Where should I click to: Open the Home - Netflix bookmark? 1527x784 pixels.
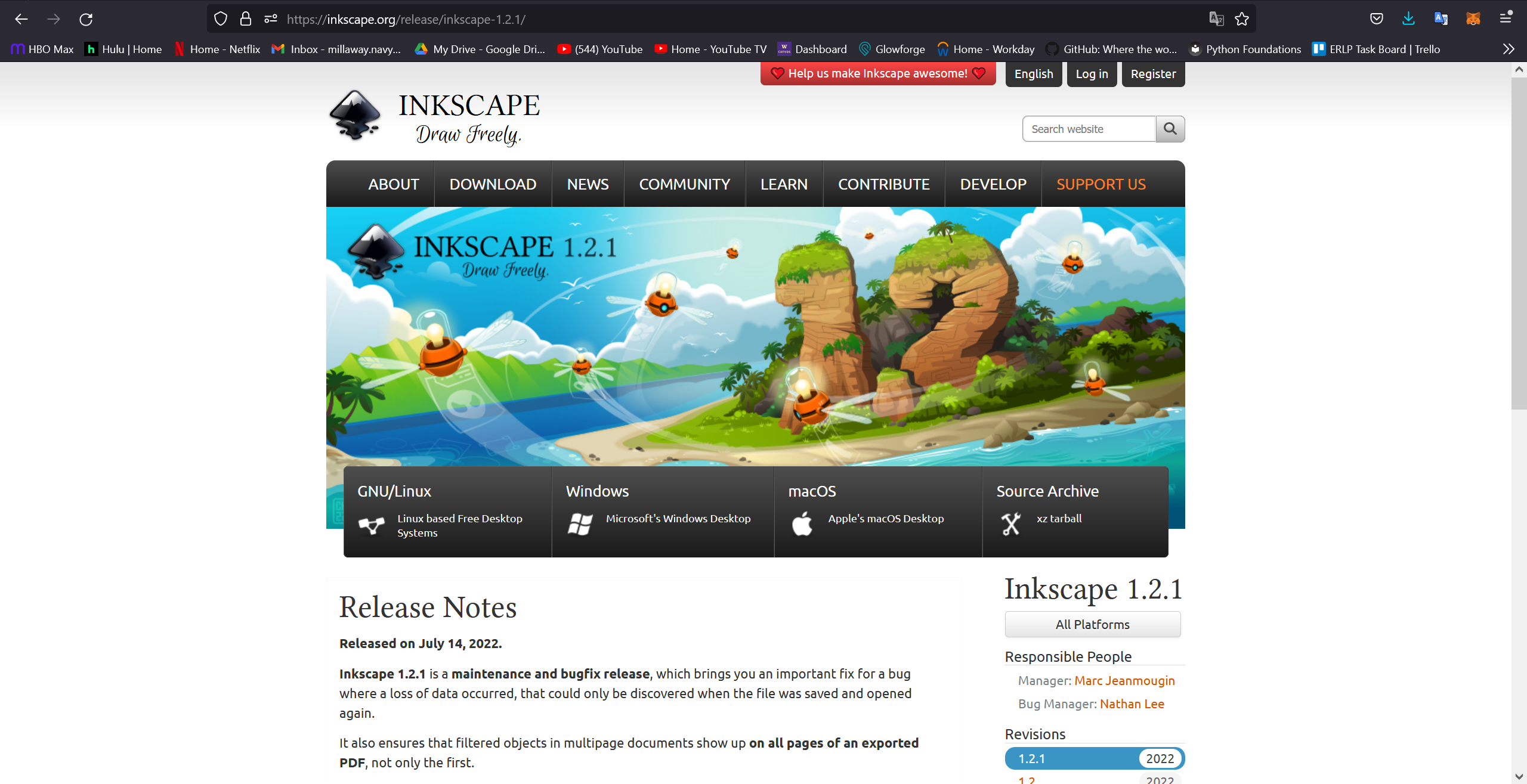point(217,49)
